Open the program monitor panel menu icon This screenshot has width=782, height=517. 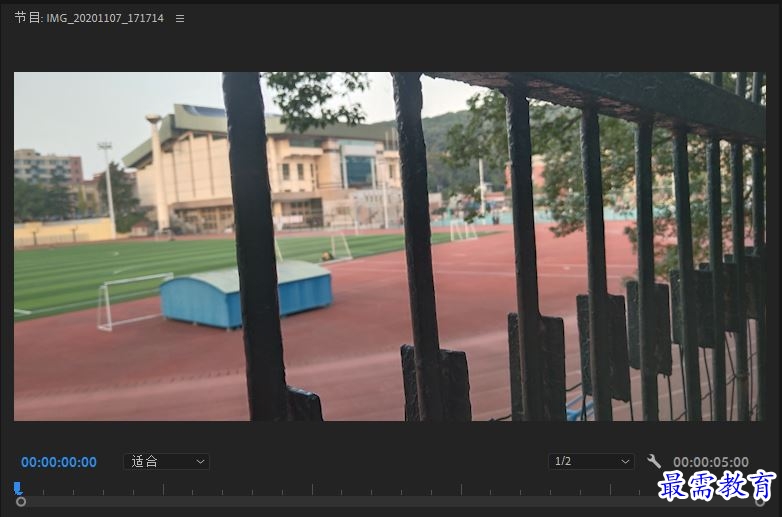coord(180,18)
